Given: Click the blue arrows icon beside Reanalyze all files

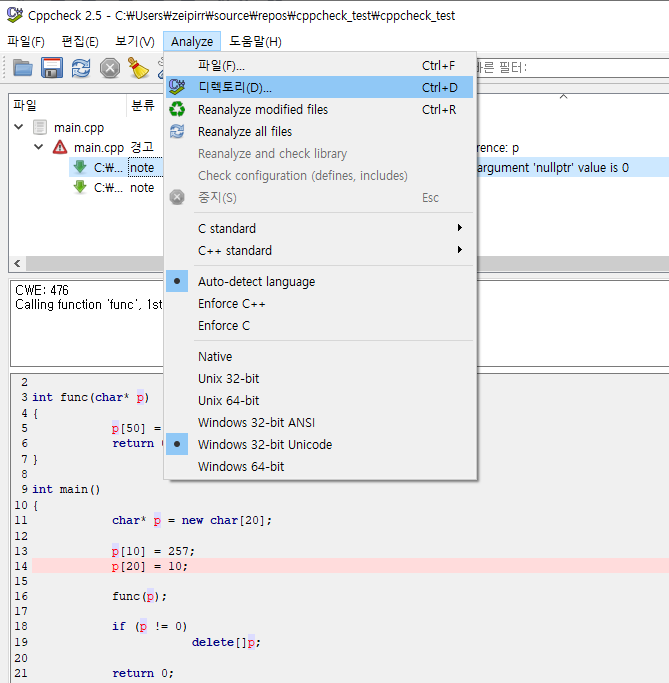Looking at the screenshot, I should 177,131.
